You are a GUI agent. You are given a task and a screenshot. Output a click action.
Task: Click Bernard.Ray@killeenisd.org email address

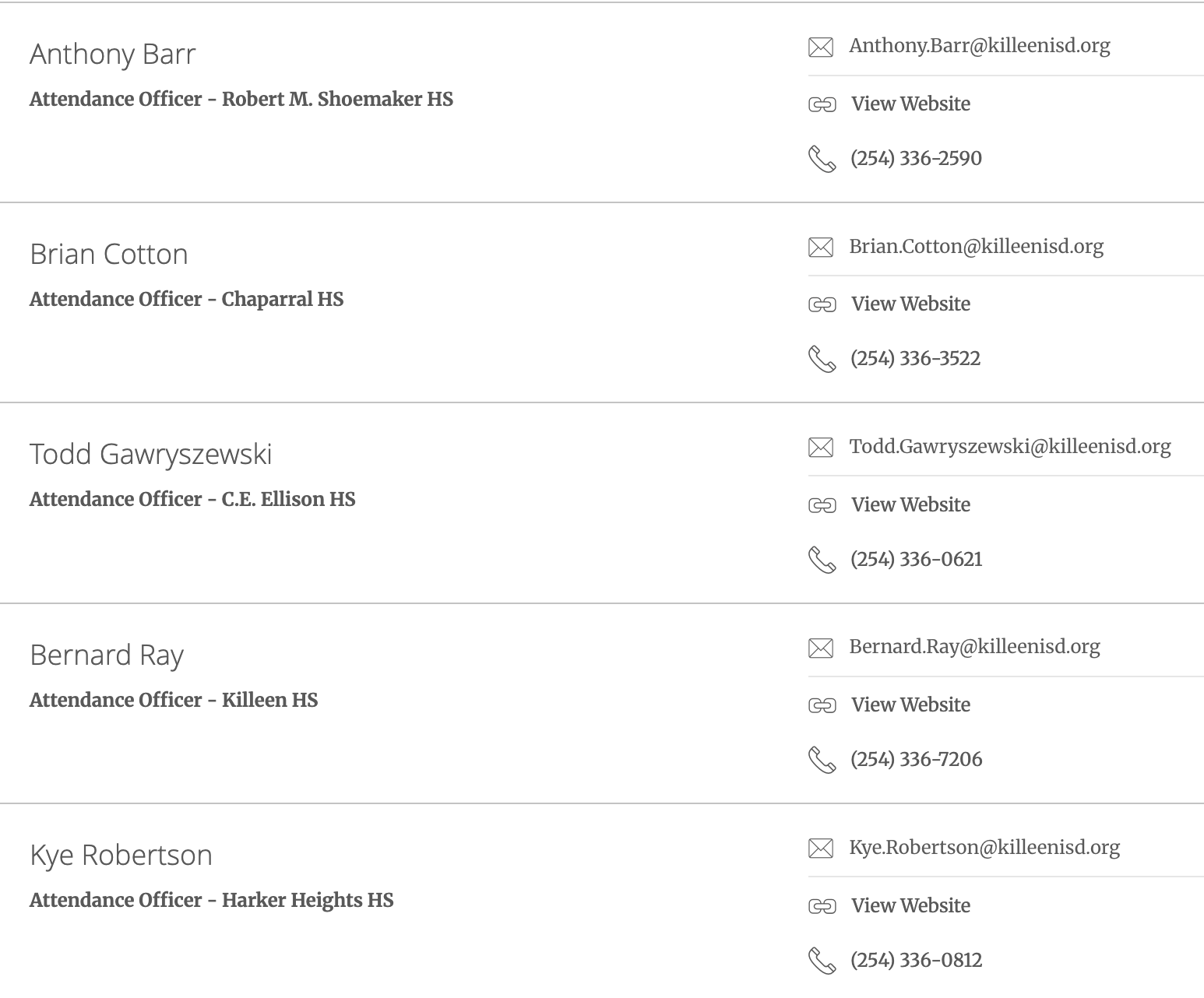(973, 647)
